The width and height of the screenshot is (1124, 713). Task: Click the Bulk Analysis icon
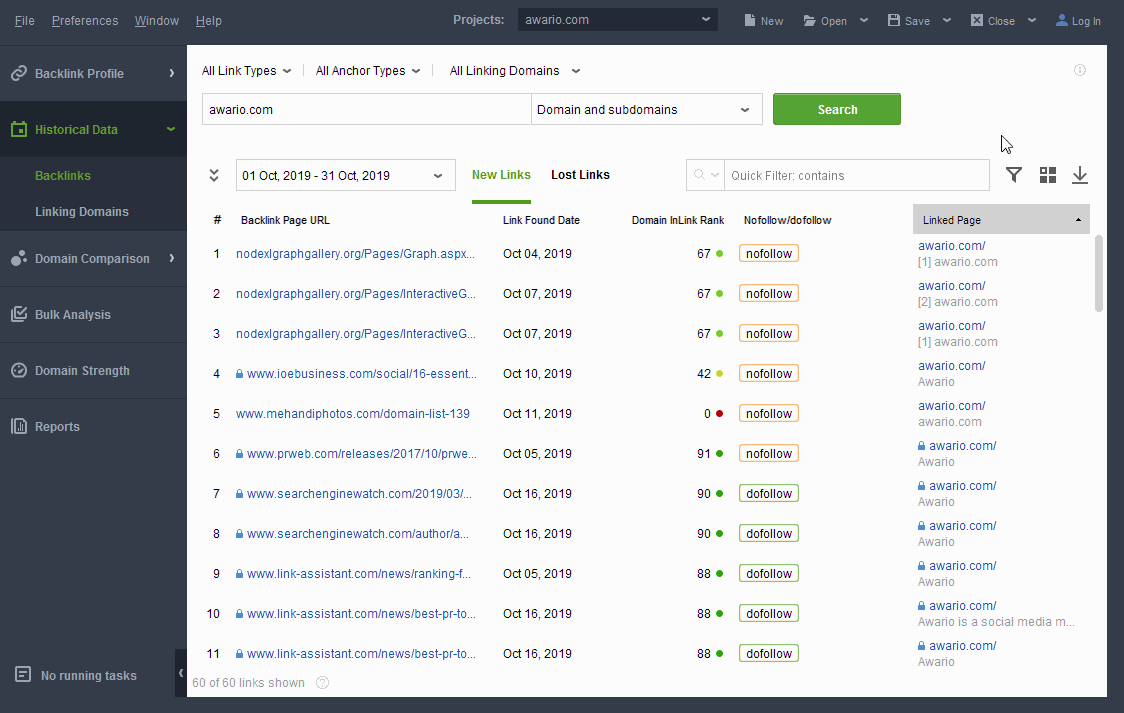coord(19,314)
